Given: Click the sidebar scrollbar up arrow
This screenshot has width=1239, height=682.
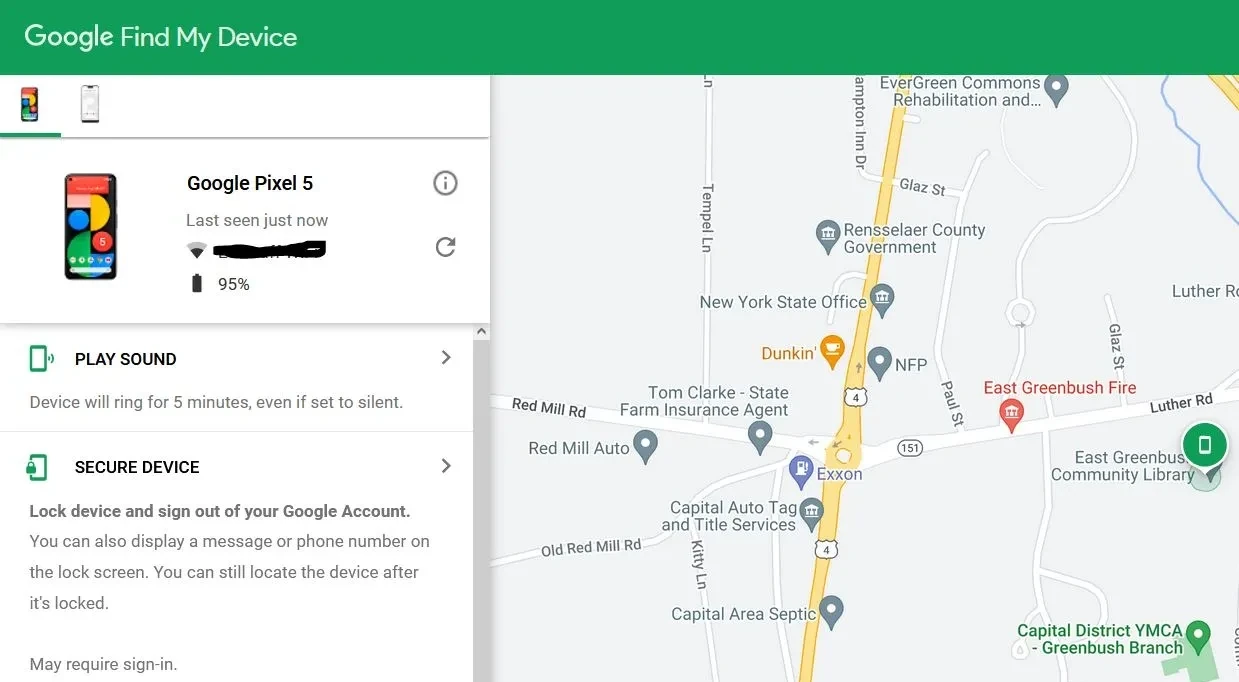Looking at the screenshot, I should 481,331.
